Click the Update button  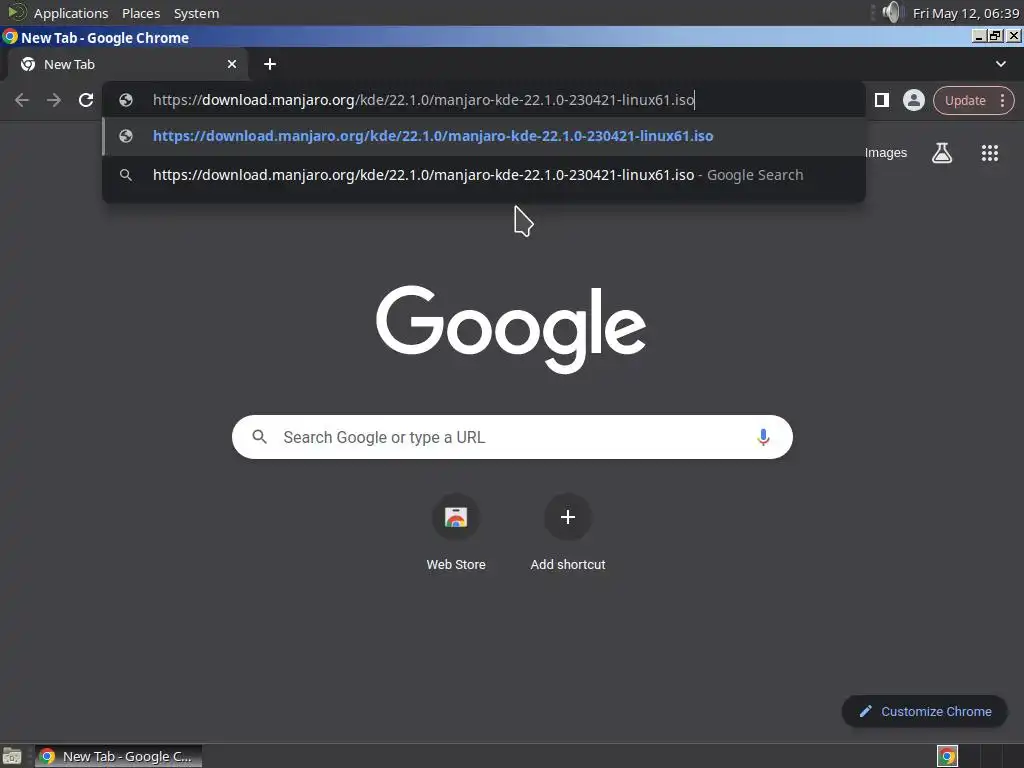tap(965, 101)
